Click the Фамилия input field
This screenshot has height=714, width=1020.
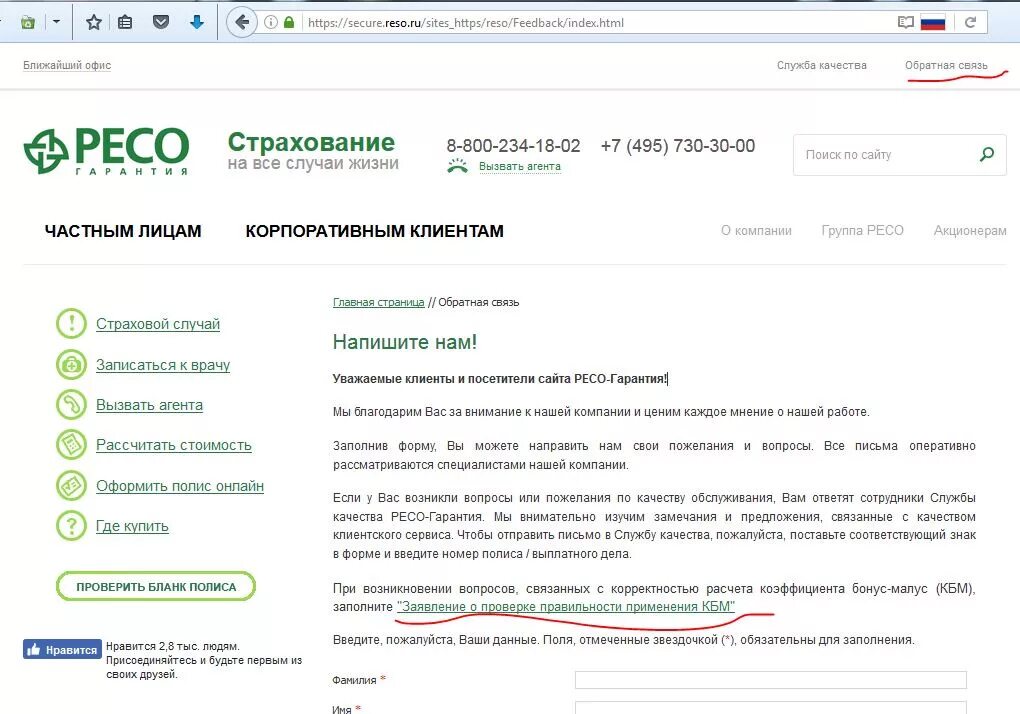(x=771, y=680)
